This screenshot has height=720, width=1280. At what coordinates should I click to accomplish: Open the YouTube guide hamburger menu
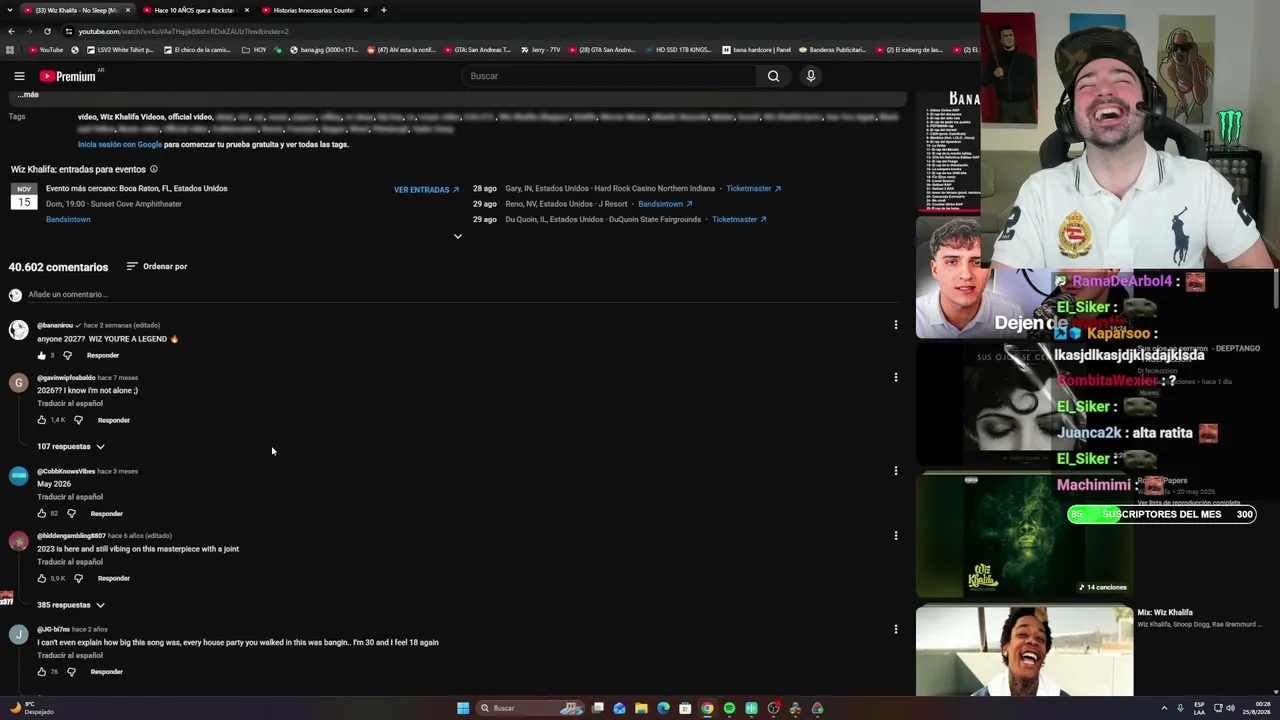click(19, 76)
